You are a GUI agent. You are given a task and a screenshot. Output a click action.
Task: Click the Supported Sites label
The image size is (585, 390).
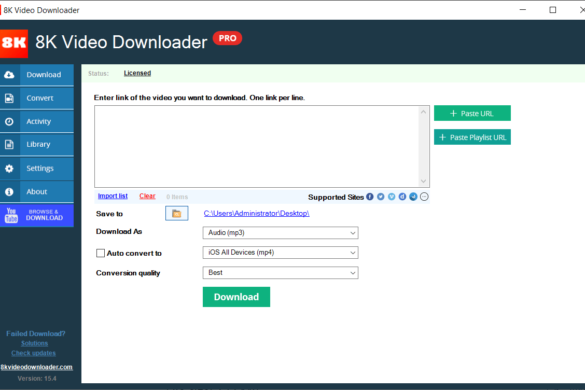click(336, 197)
